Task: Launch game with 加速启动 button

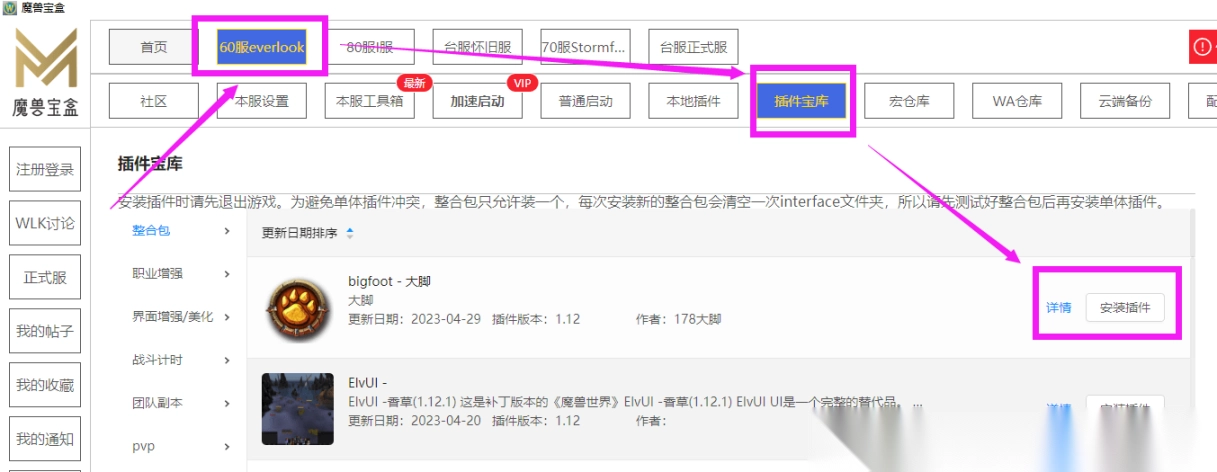Action: (477, 101)
